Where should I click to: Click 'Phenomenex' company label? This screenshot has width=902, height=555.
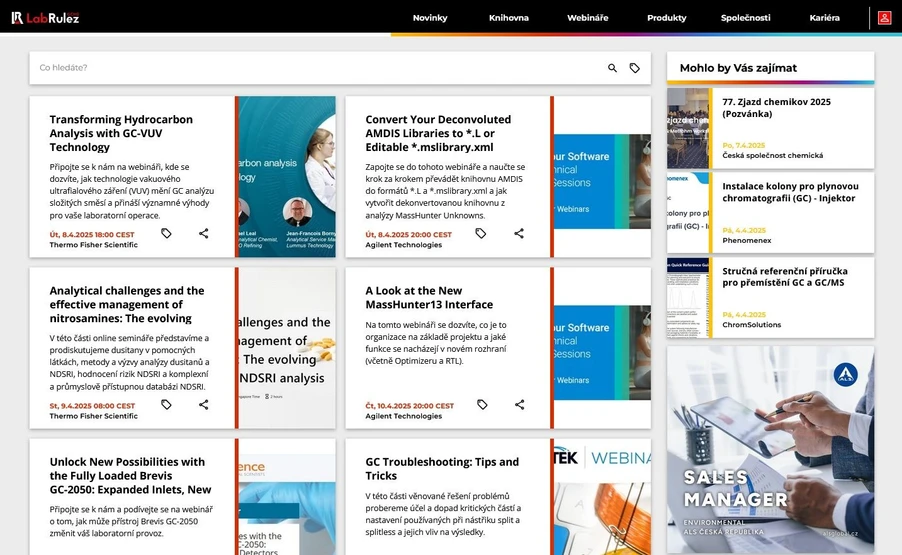click(747, 240)
